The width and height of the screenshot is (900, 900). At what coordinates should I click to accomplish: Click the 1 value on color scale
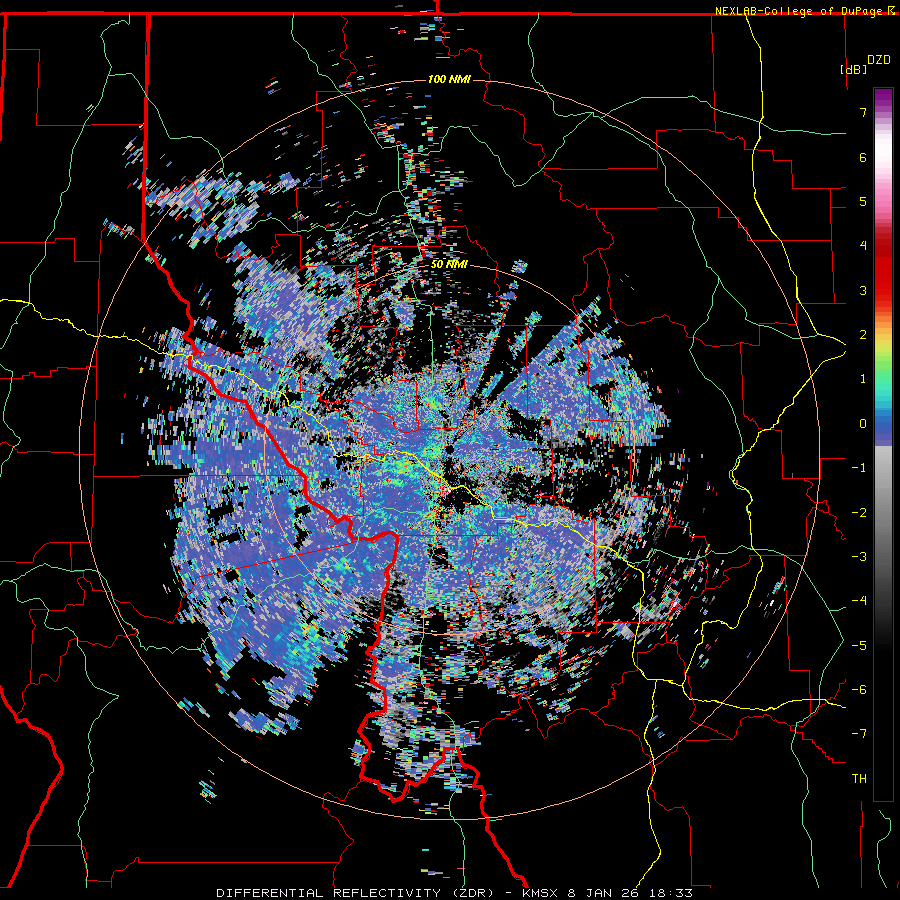[863, 379]
